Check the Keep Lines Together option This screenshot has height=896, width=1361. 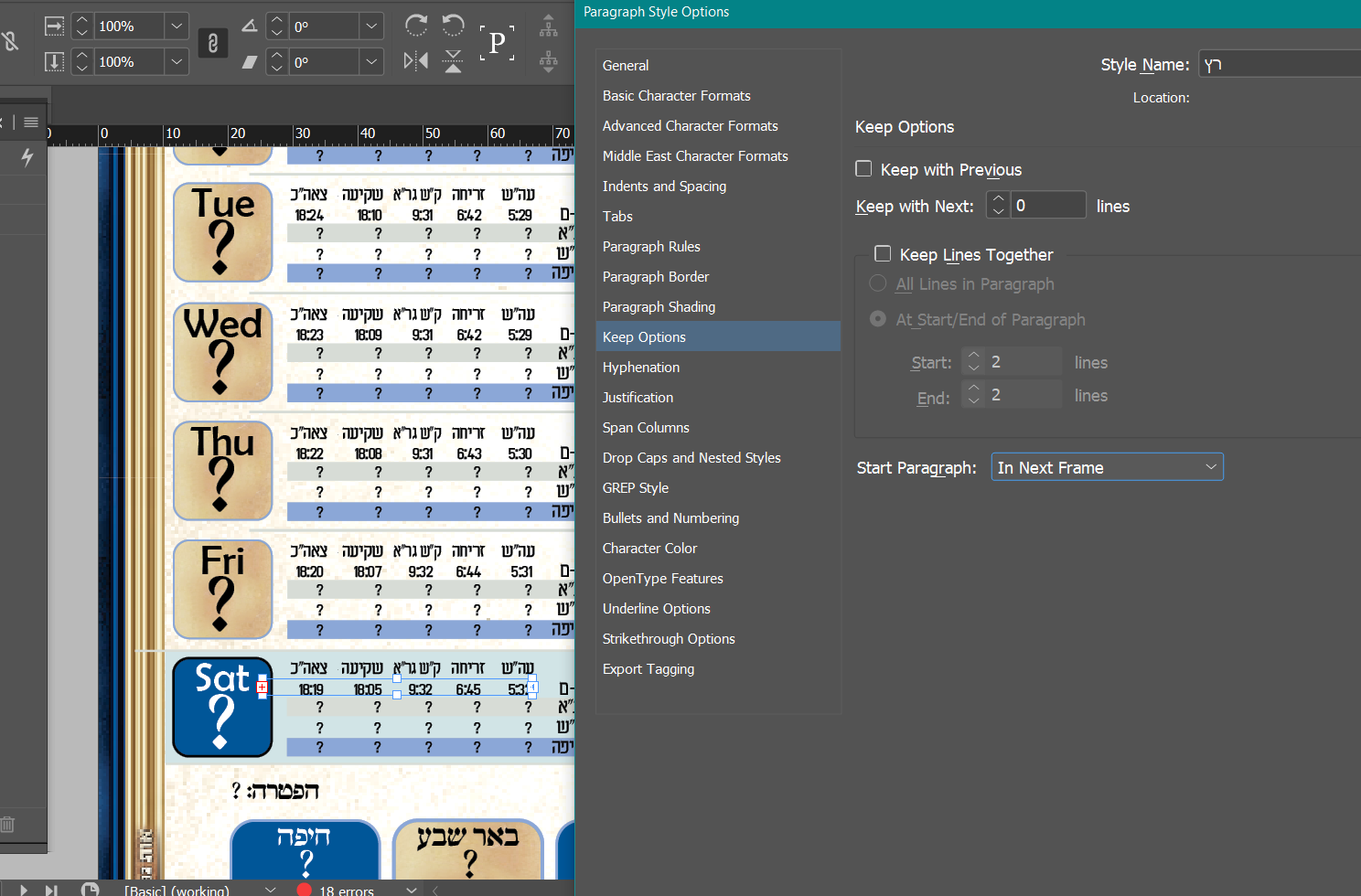(883, 254)
